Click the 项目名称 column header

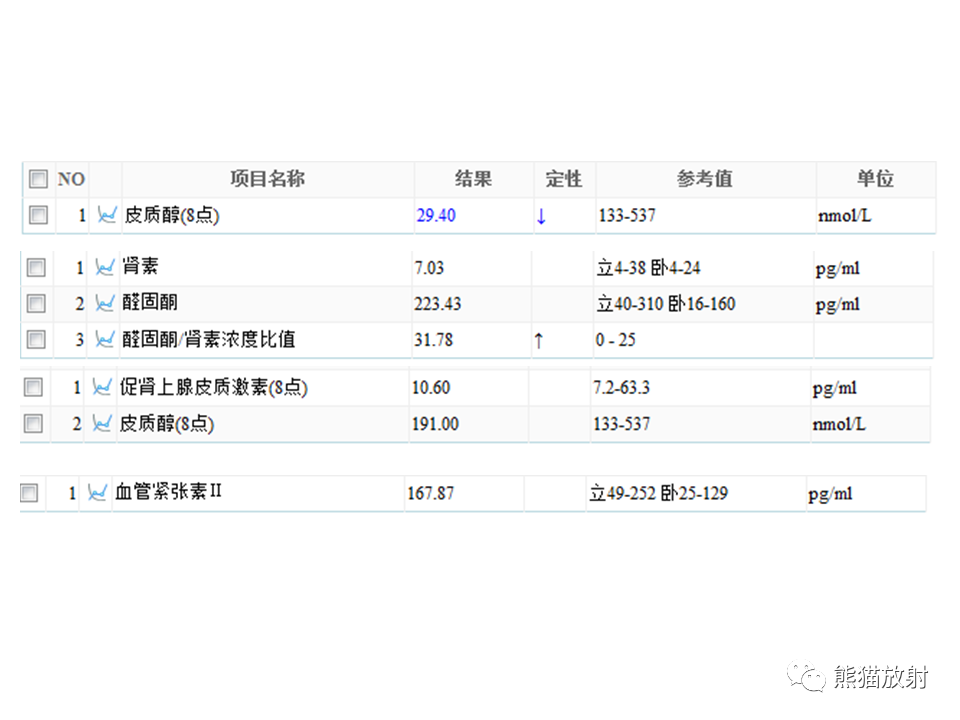(x=268, y=179)
